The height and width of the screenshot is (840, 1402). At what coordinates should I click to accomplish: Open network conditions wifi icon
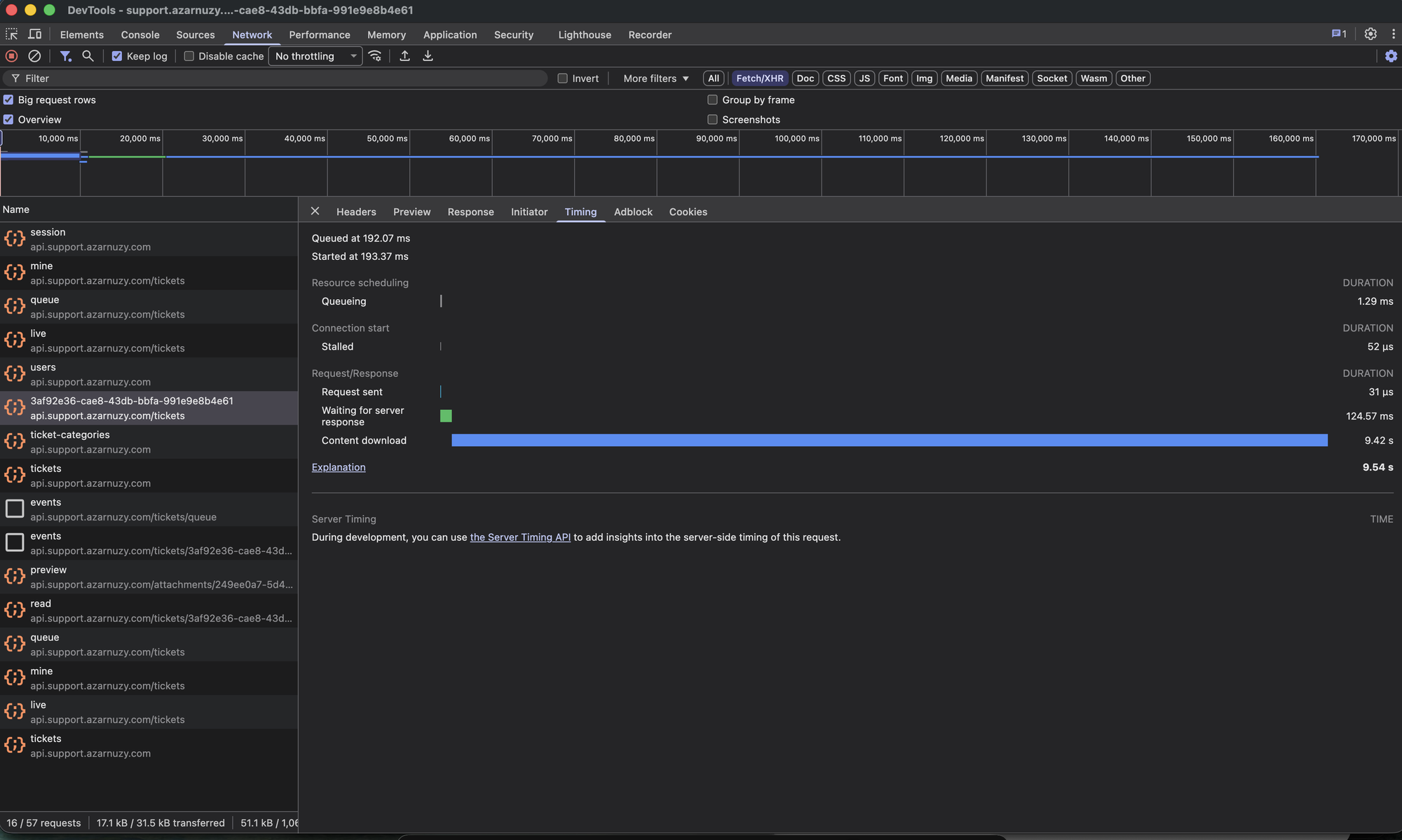pos(375,56)
